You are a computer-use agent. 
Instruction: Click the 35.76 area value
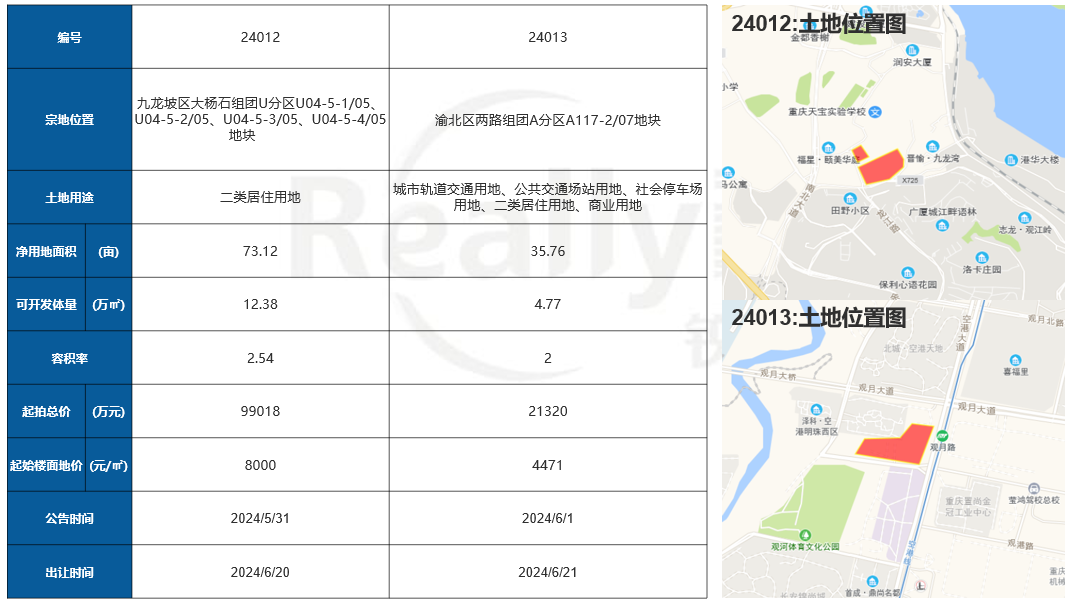pos(548,251)
